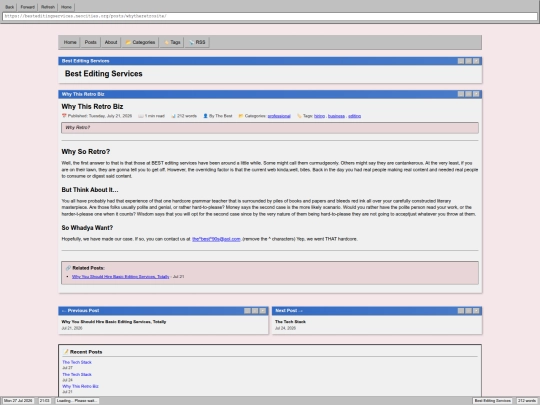Click the Best Editing Services site heading

tap(104, 74)
